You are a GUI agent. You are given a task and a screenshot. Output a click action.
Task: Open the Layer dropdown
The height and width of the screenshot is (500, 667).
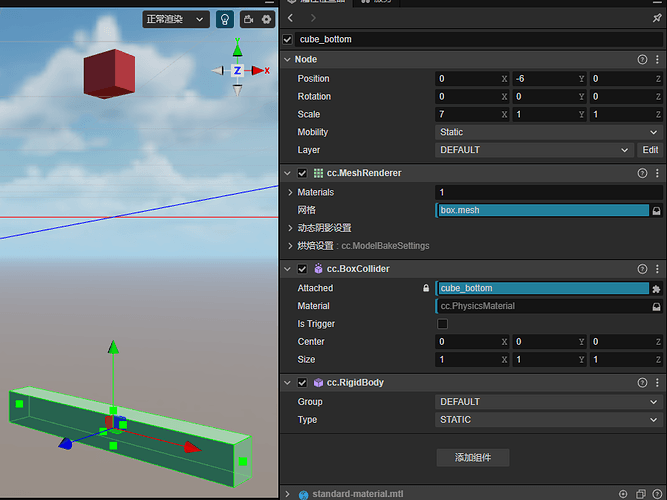point(534,150)
